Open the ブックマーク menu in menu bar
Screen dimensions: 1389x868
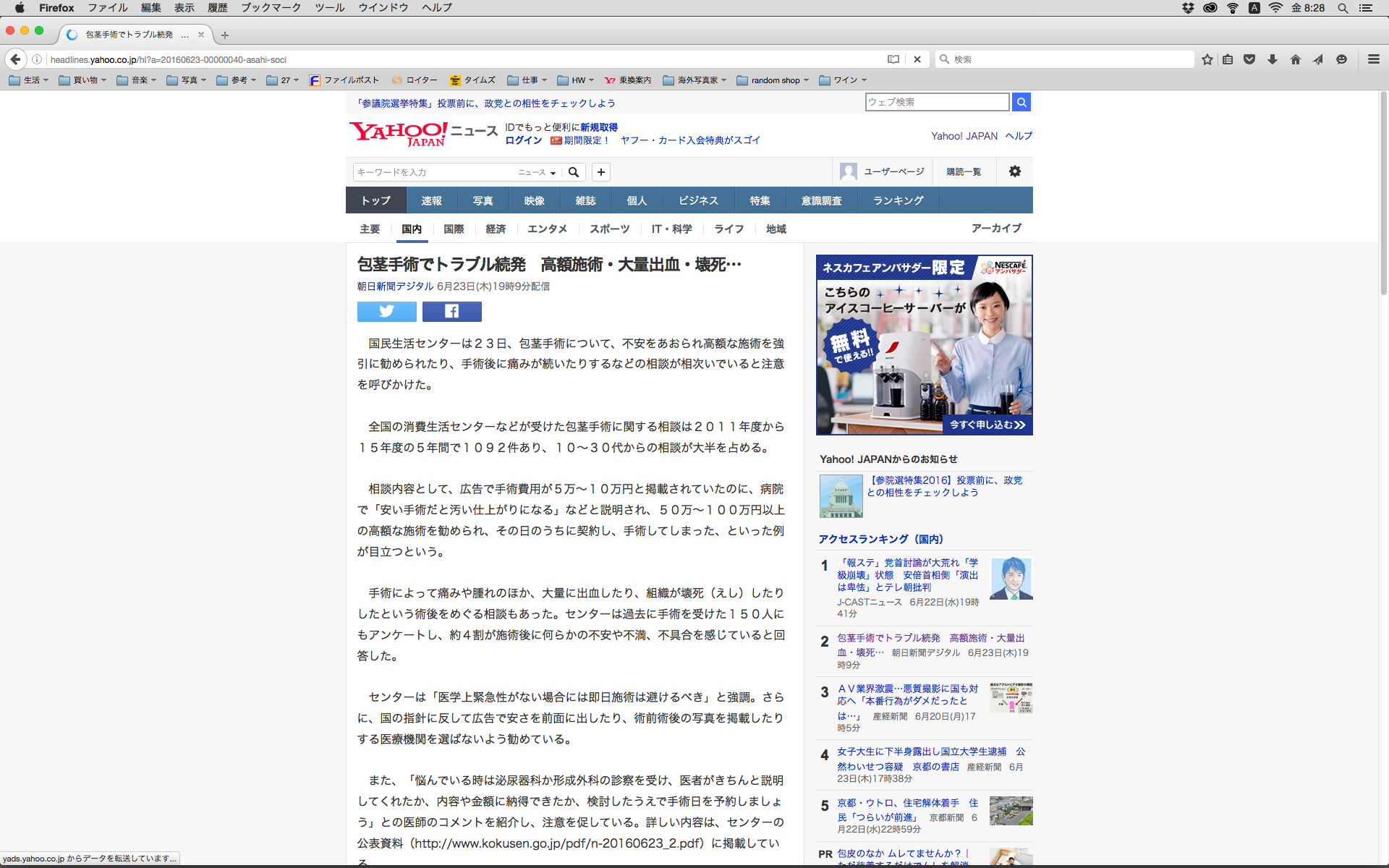[271, 8]
